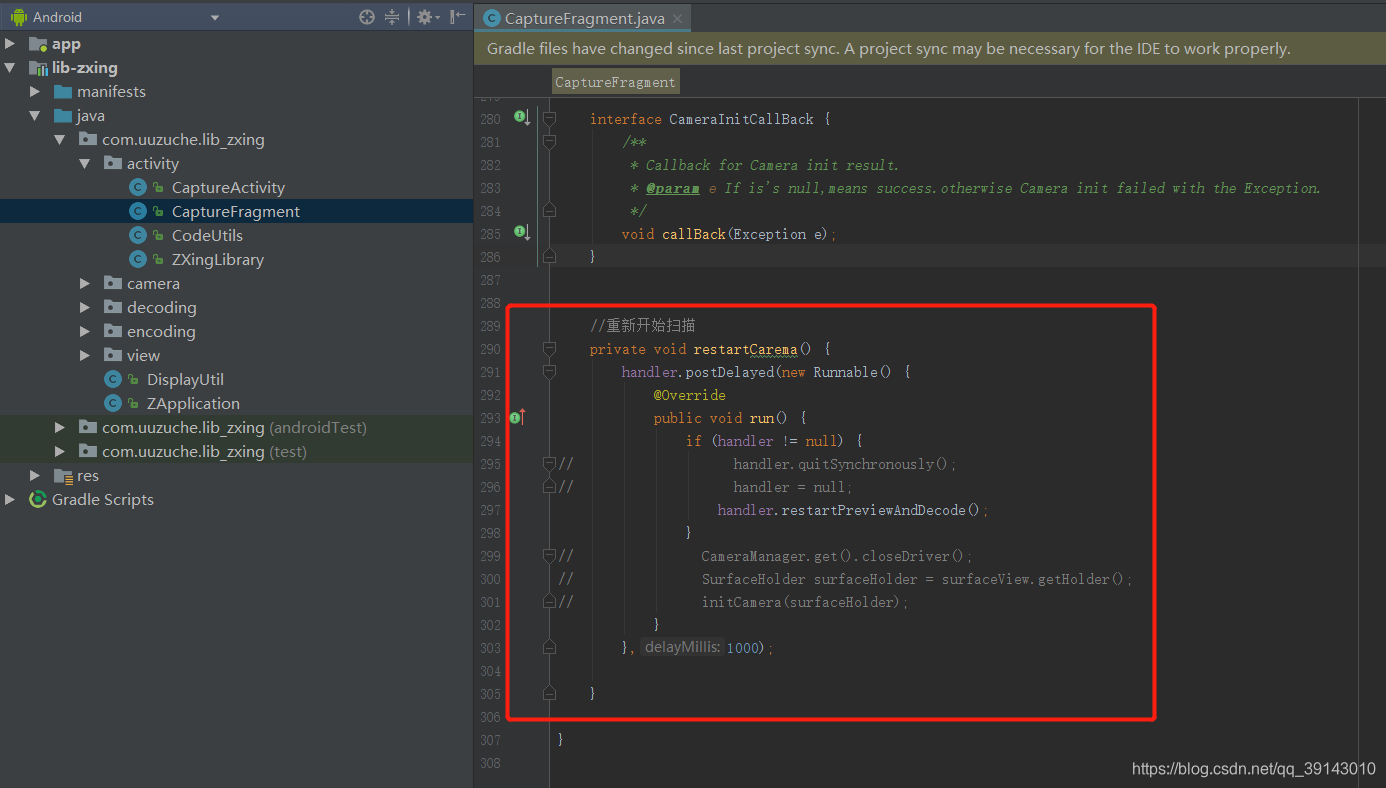Click the ZXingLibrary class icon
The width and height of the screenshot is (1386, 788).
138,260
